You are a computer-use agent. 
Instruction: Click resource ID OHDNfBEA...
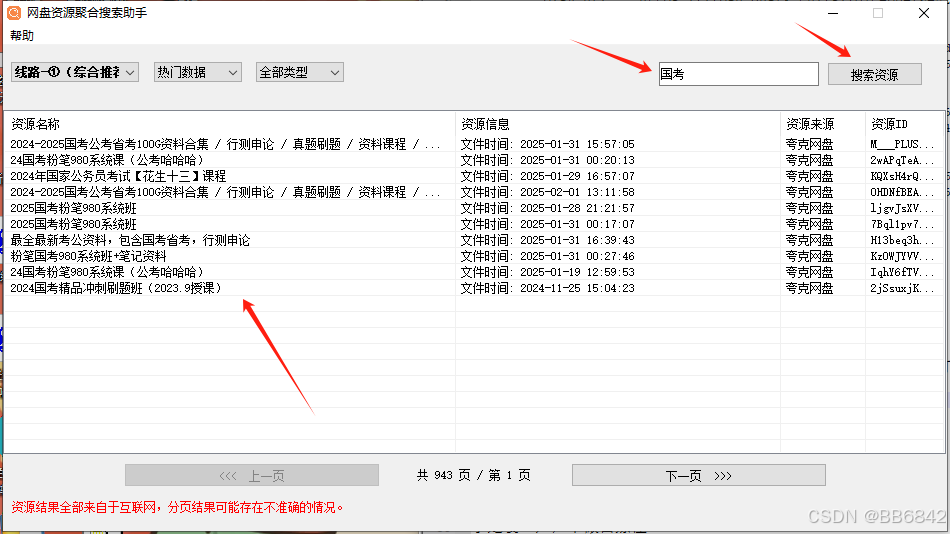point(902,192)
